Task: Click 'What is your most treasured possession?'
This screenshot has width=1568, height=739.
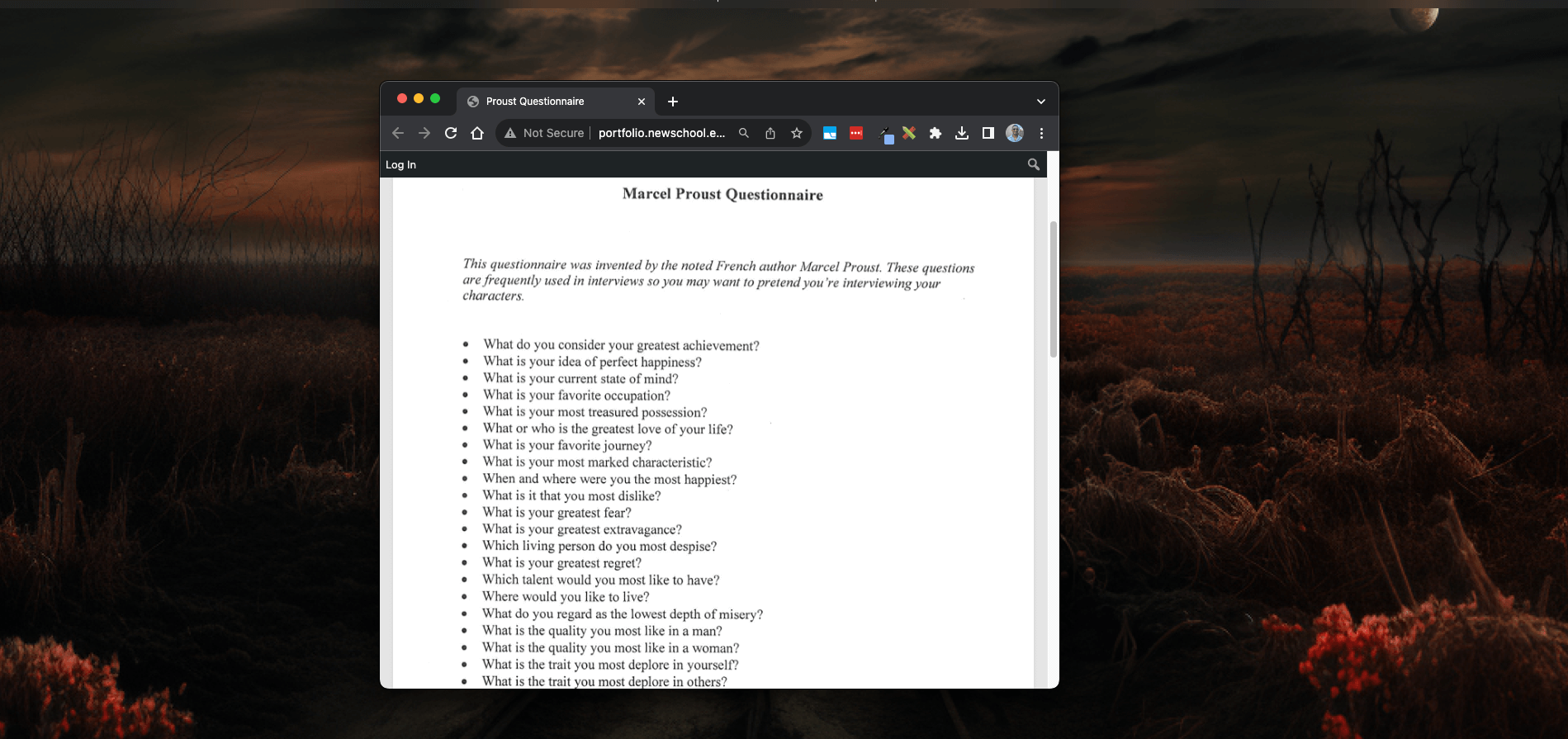Action: tap(595, 412)
